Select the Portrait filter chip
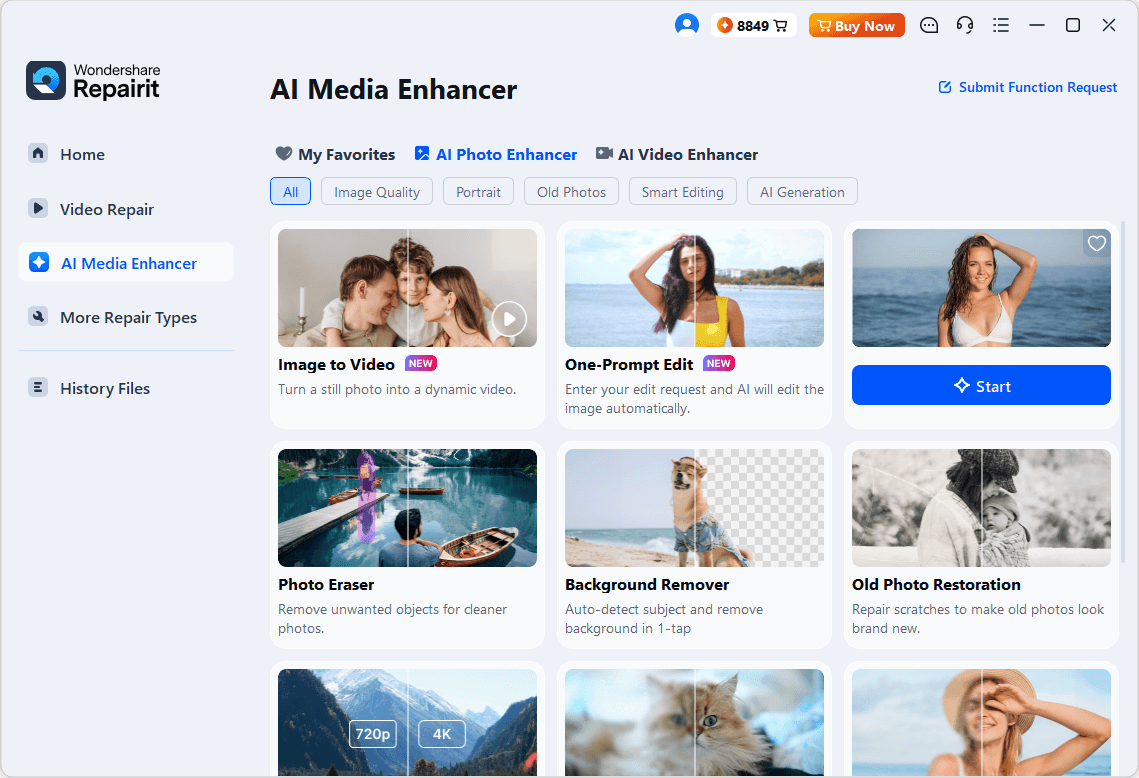 [478, 192]
